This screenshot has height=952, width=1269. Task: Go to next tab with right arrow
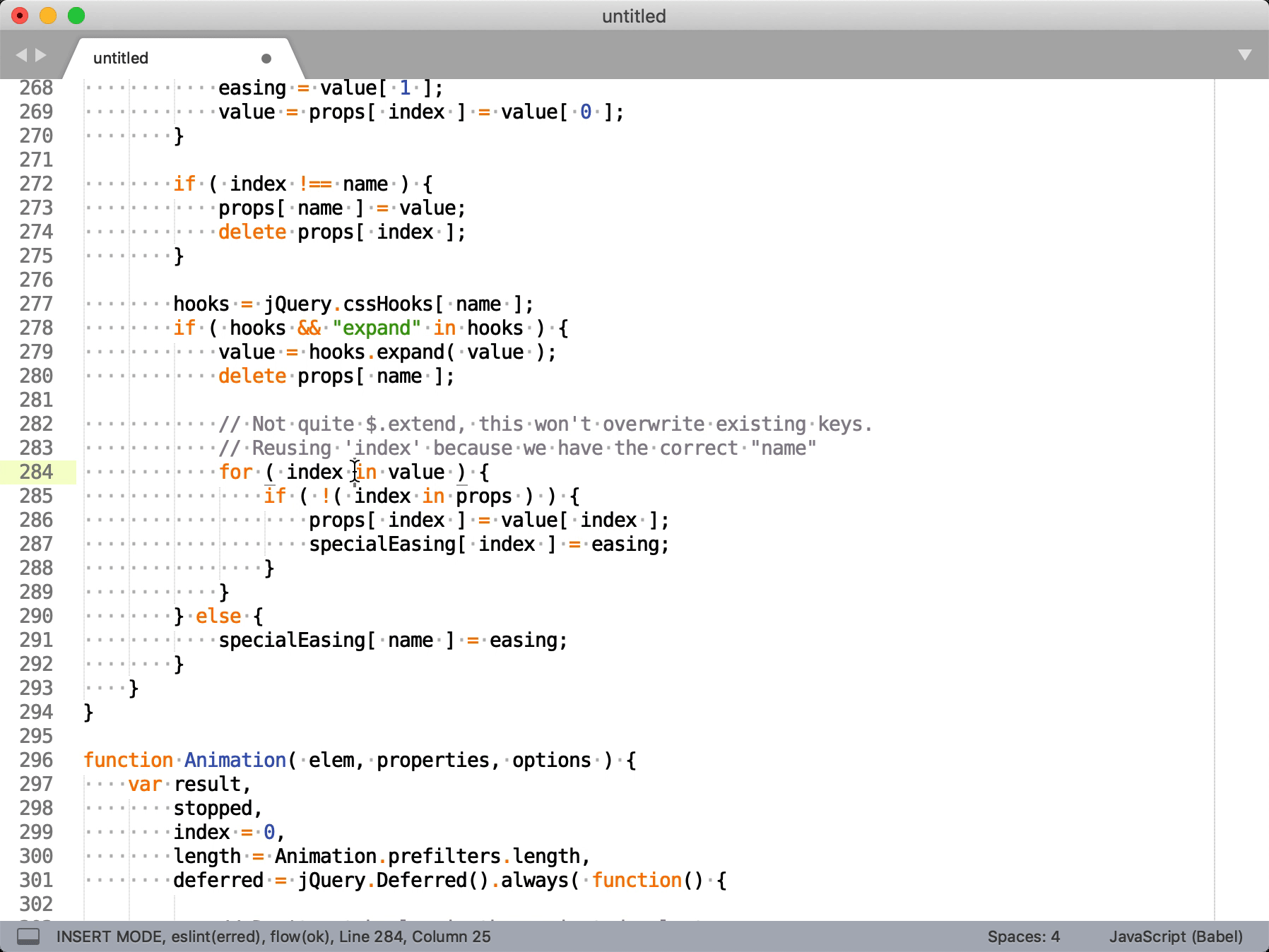(x=41, y=55)
